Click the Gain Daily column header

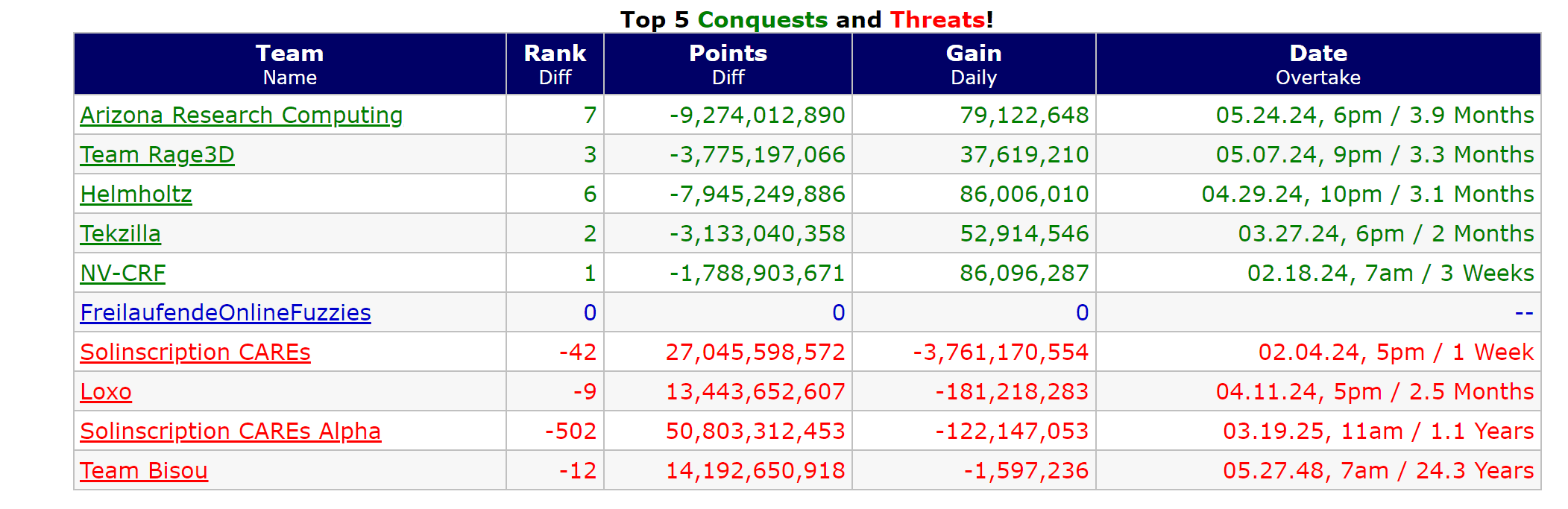point(973,64)
